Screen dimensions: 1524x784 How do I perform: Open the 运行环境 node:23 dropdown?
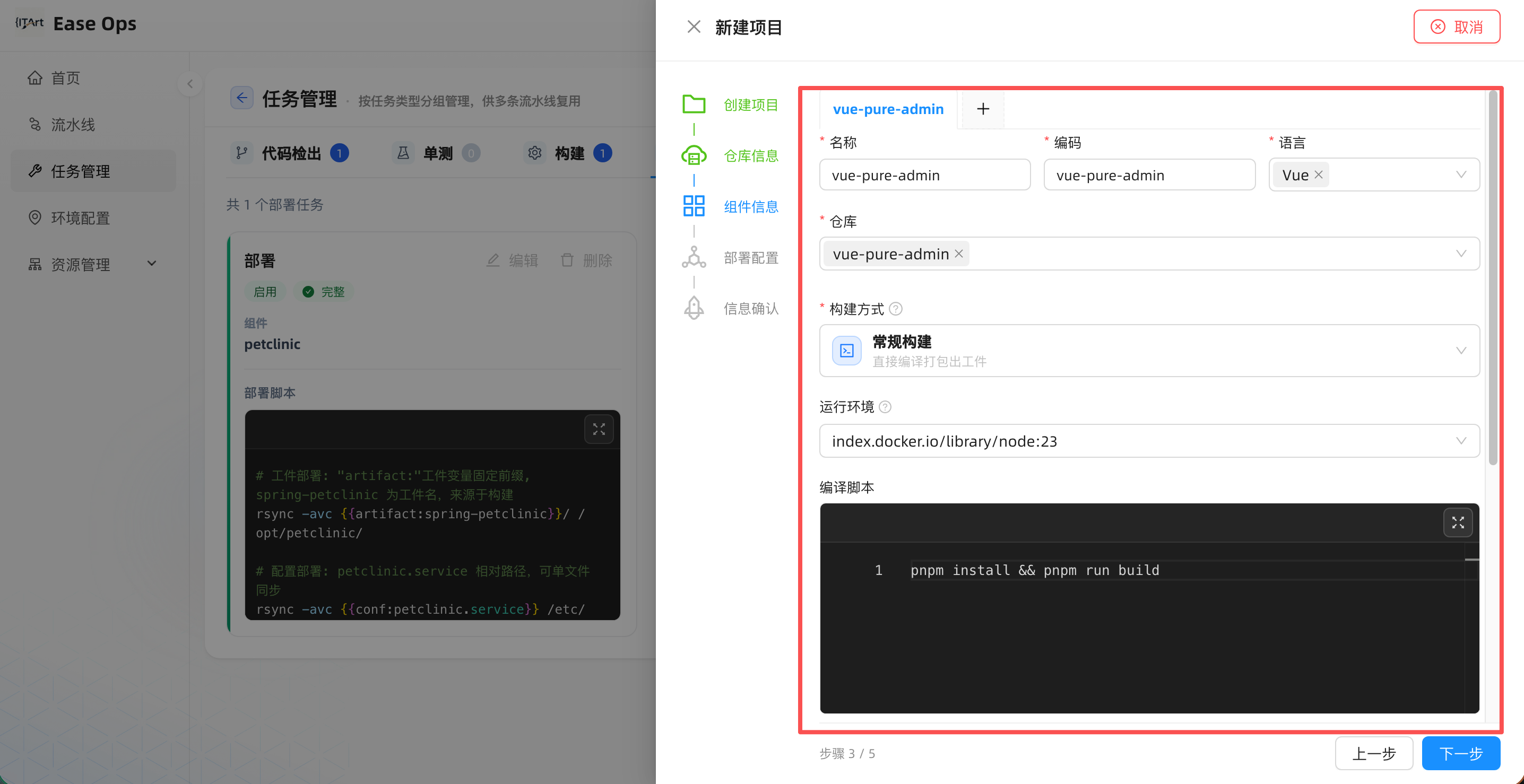click(x=1149, y=441)
